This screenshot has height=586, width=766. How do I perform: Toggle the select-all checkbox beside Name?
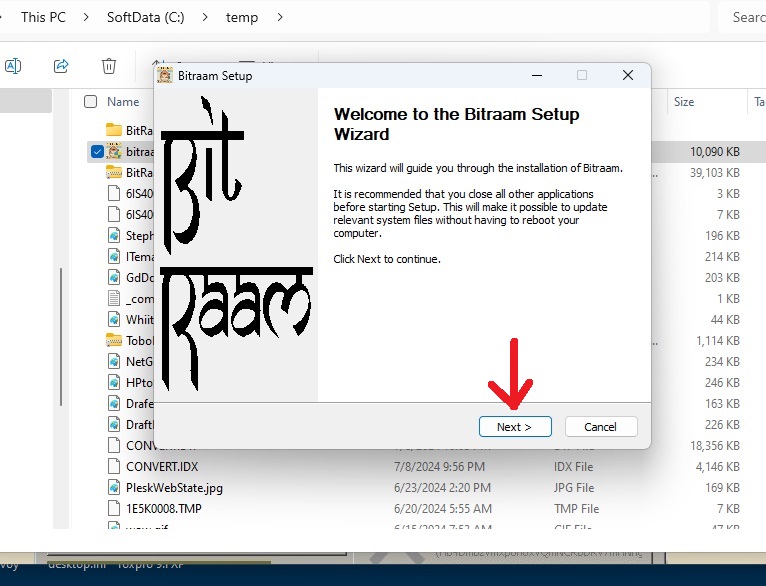pos(90,102)
